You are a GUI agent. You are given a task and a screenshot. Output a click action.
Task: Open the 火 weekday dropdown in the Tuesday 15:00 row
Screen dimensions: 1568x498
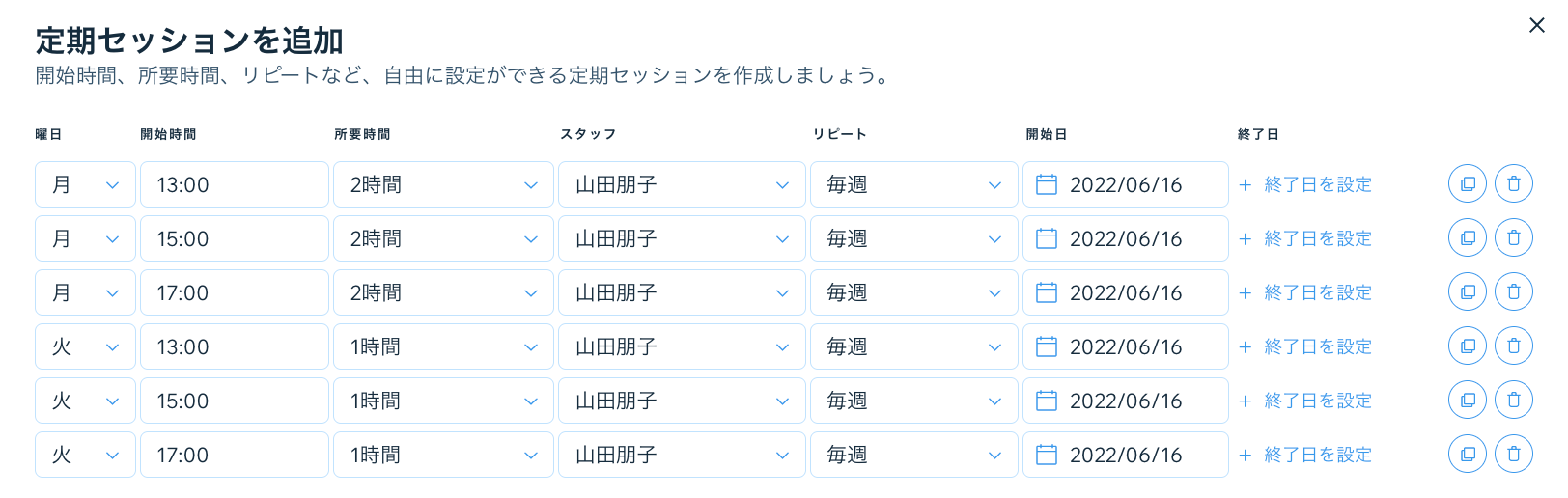85,401
